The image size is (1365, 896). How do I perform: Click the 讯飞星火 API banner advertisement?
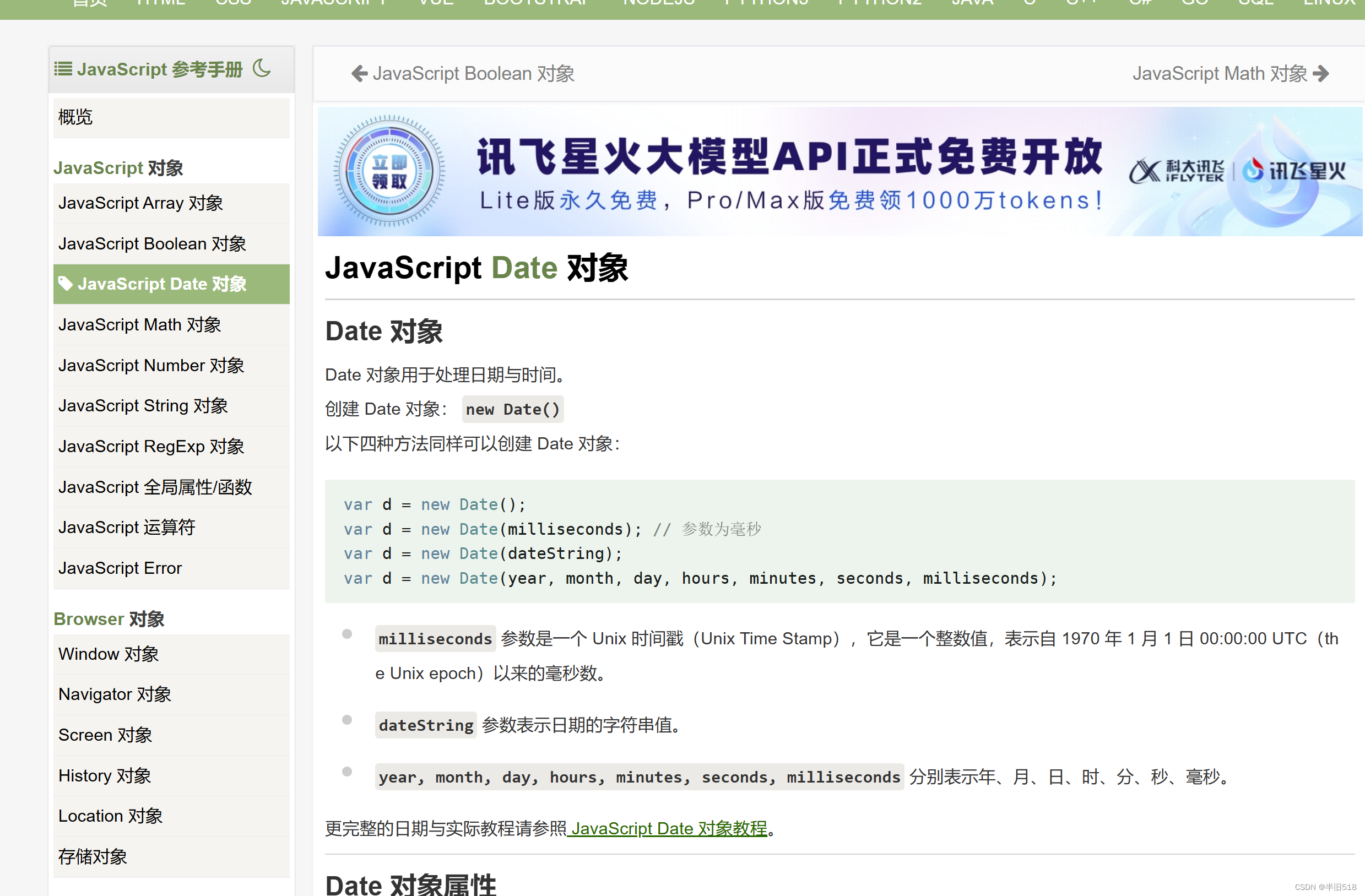(x=832, y=173)
